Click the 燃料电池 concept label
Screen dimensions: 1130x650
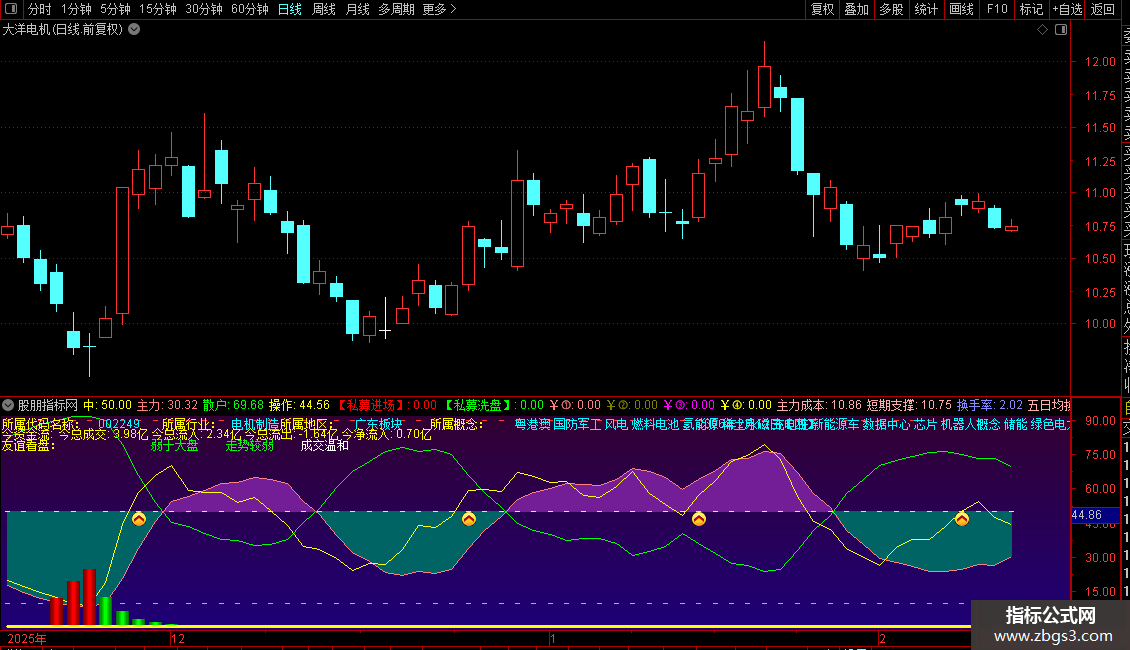click(655, 424)
